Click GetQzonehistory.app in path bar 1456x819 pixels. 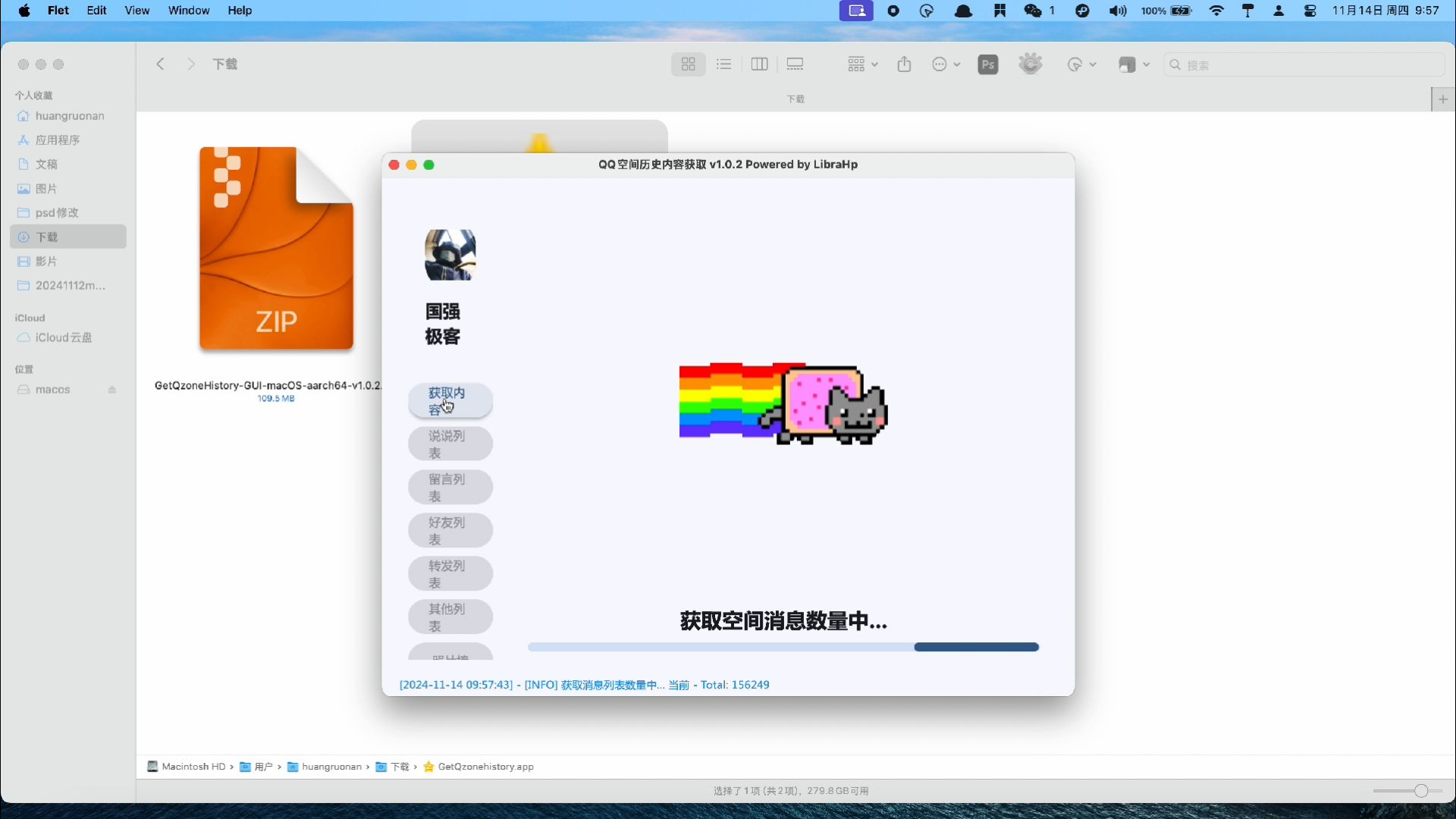click(479, 767)
